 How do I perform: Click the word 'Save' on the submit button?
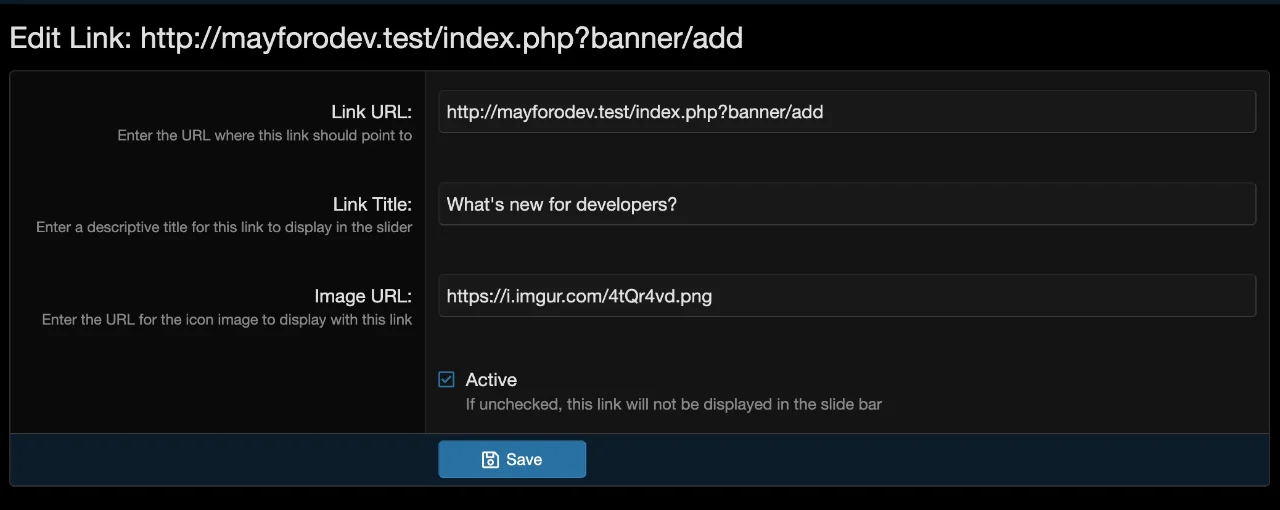point(524,460)
